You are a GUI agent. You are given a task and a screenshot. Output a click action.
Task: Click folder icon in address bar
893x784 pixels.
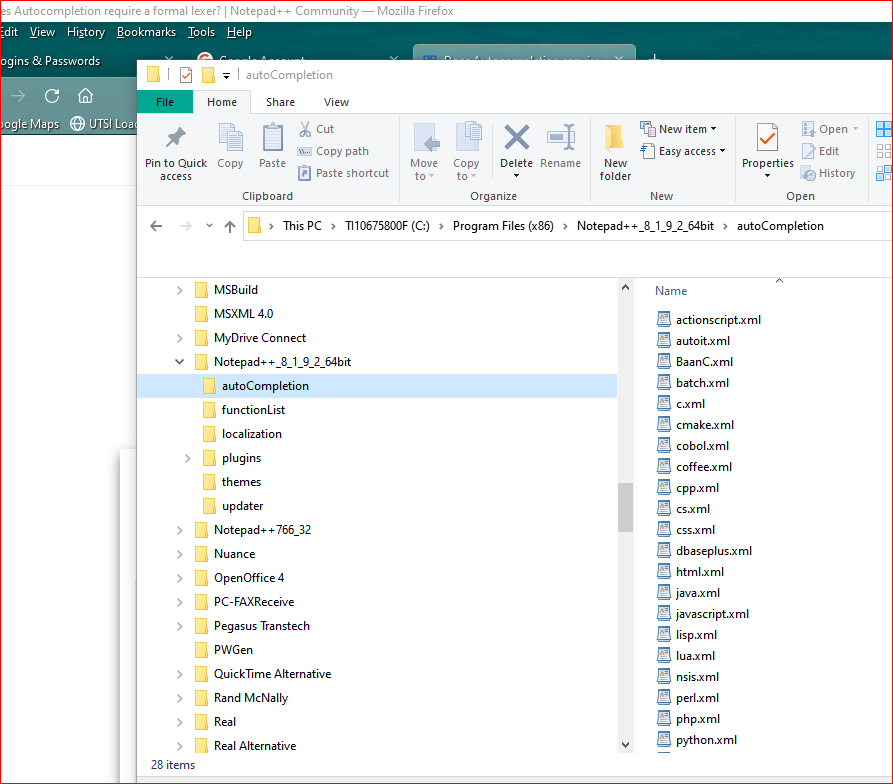tap(255, 226)
